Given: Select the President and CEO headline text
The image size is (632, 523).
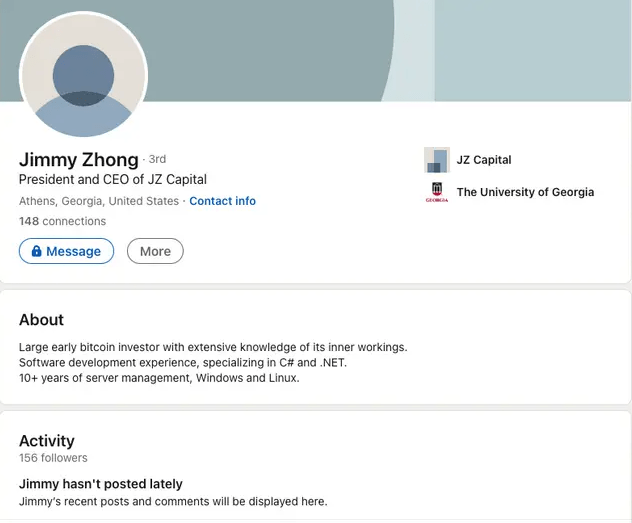Looking at the screenshot, I should tap(113, 180).
